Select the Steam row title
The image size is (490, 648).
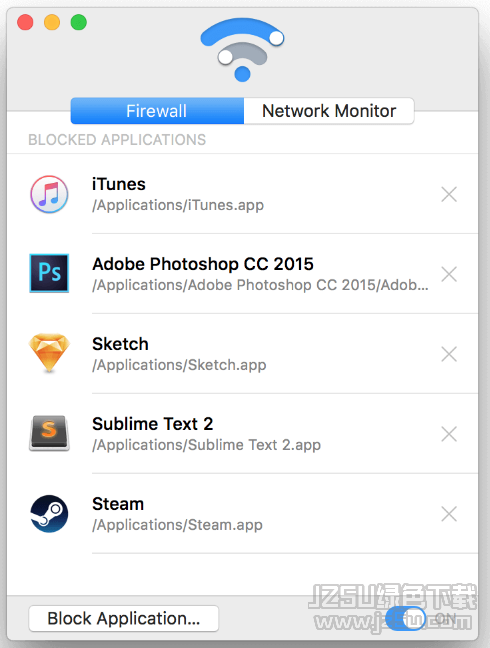(118, 504)
